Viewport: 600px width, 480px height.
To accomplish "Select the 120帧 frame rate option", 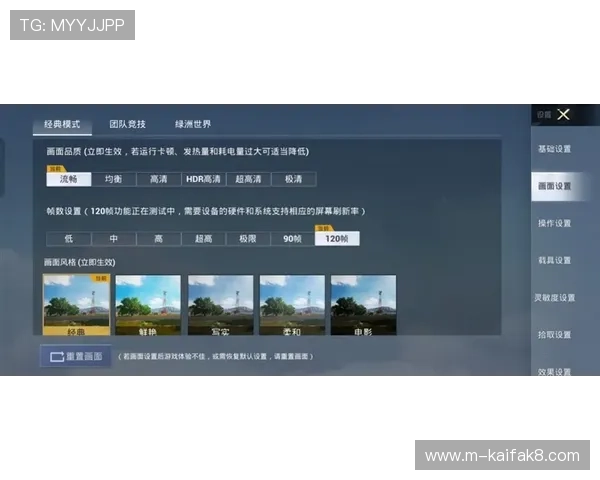I will coord(337,239).
